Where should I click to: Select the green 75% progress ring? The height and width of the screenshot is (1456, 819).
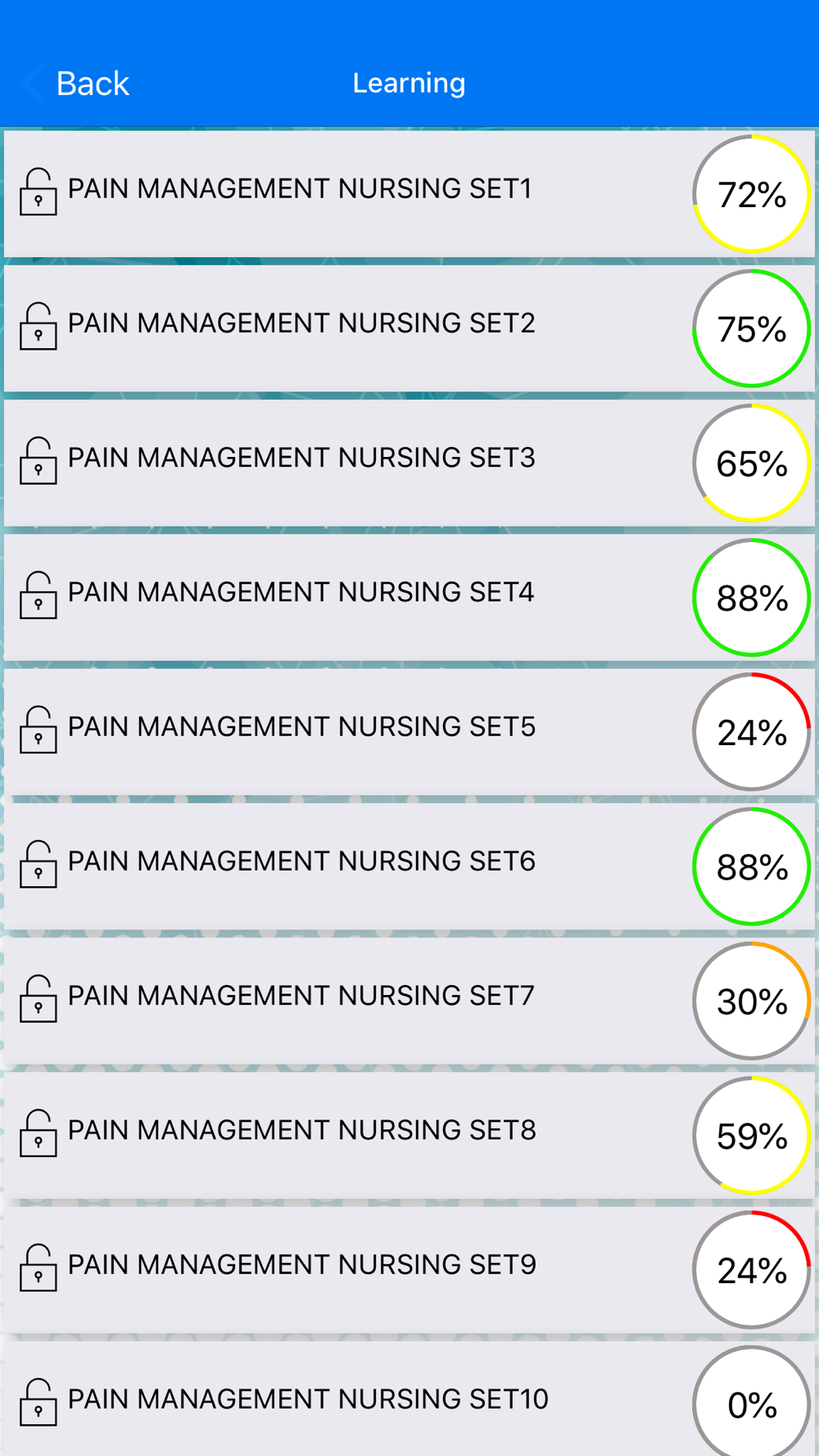pyautogui.click(x=752, y=328)
